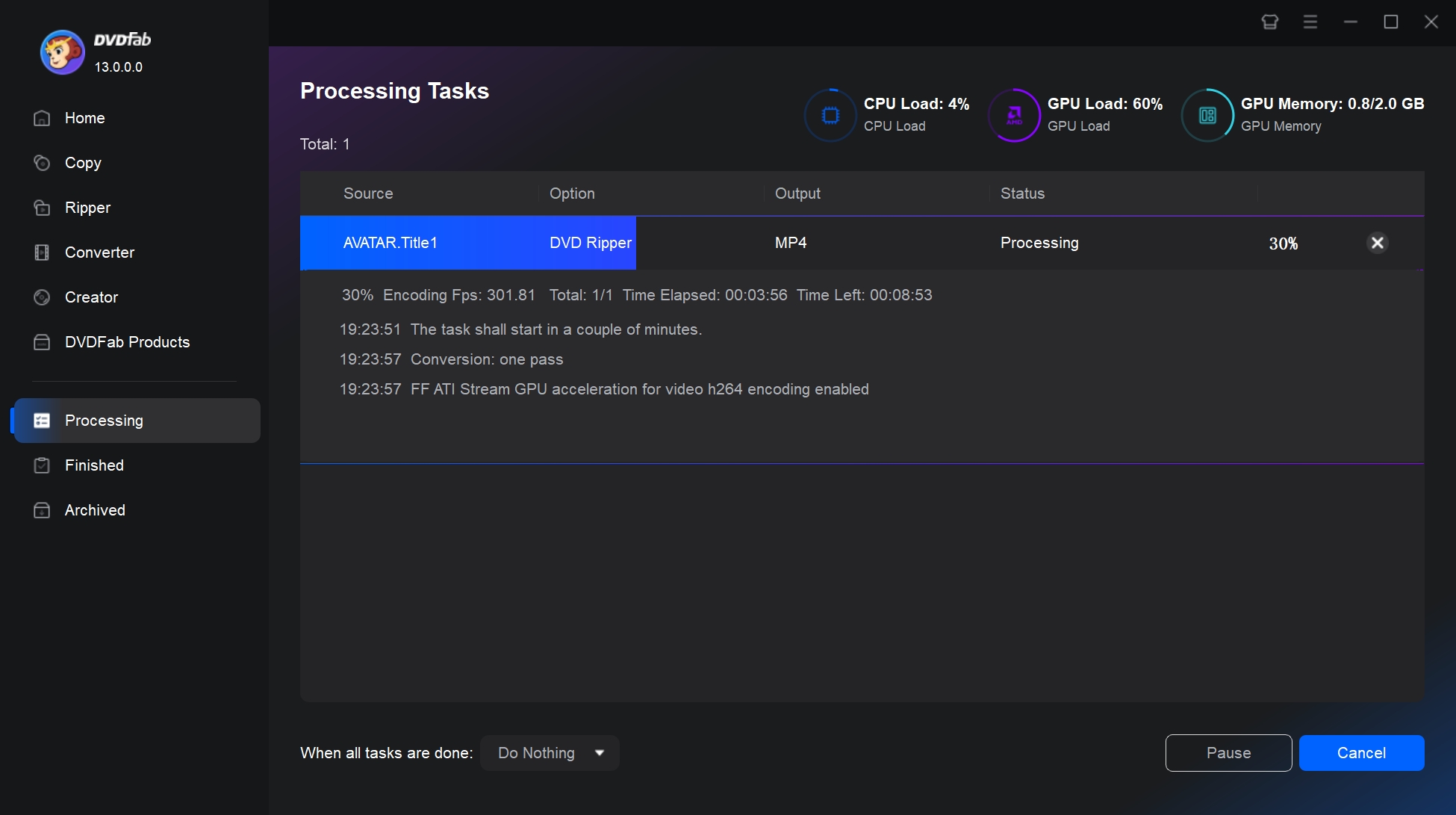1456x815 pixels.
Task: Toggle the GPU Memory usage monitor
Action: pos(1208,113)
